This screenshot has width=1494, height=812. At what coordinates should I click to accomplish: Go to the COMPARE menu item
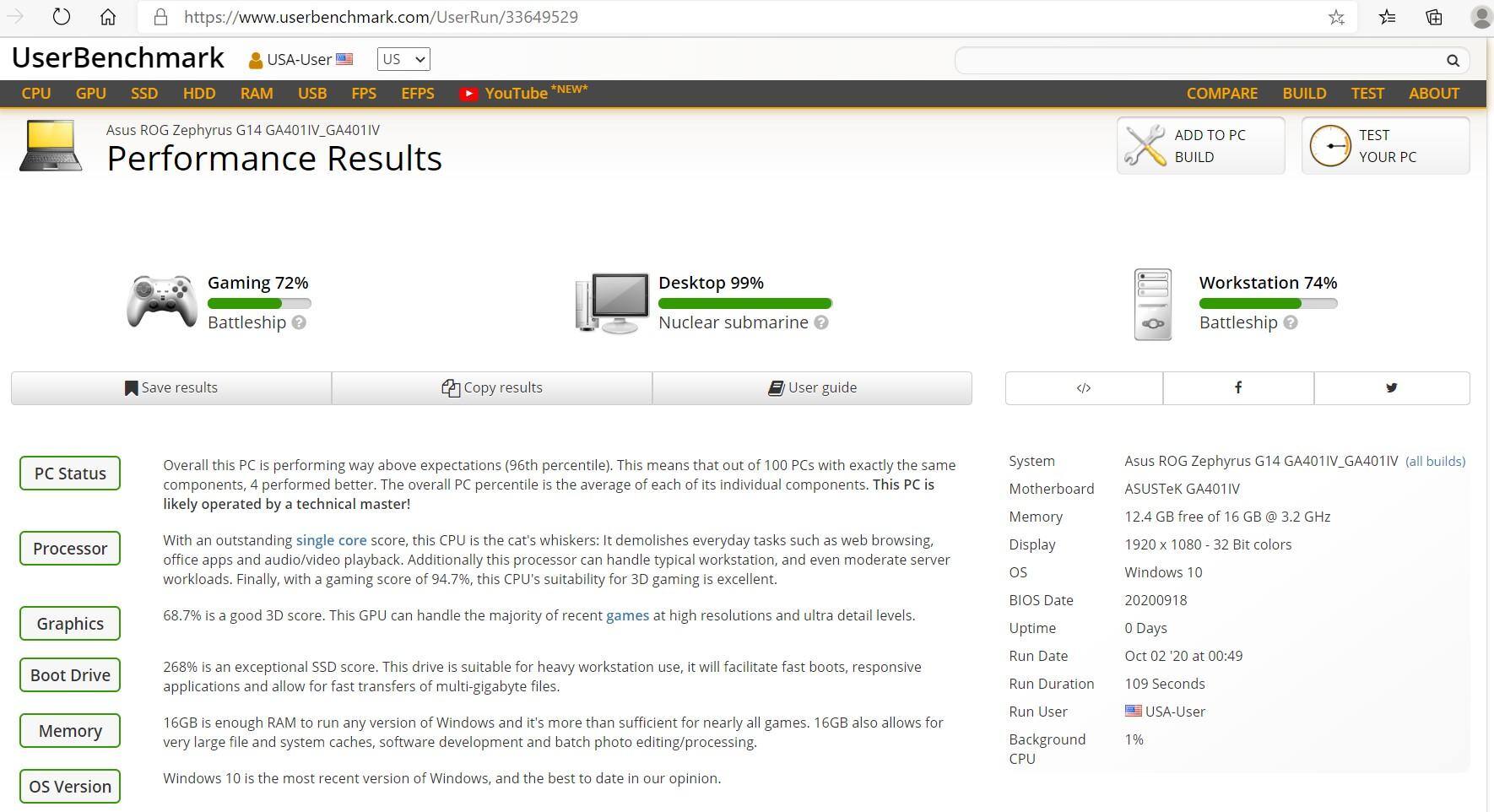(1222, 94)
